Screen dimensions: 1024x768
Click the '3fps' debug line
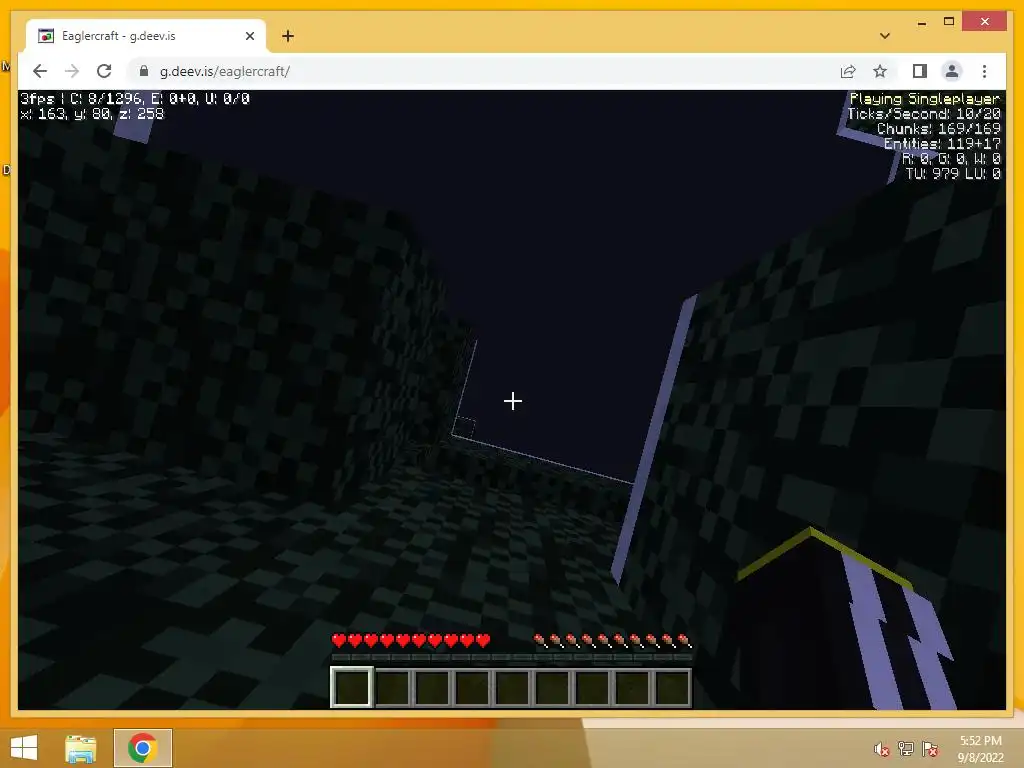pyautogui.click(x=135, y=99)
